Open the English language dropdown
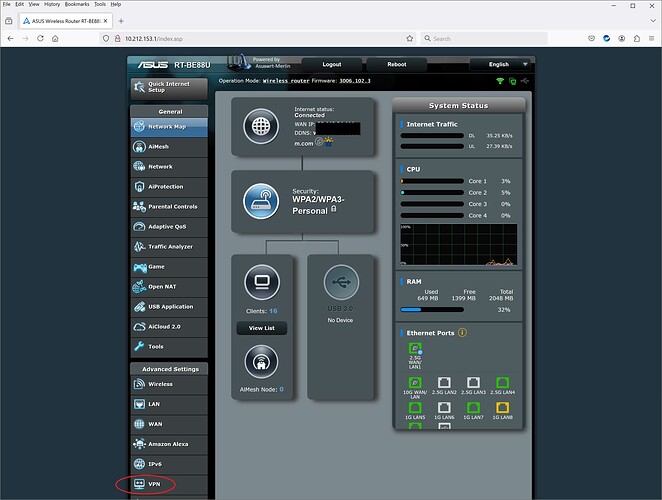The image size is (662, 500). pos(501,65)
